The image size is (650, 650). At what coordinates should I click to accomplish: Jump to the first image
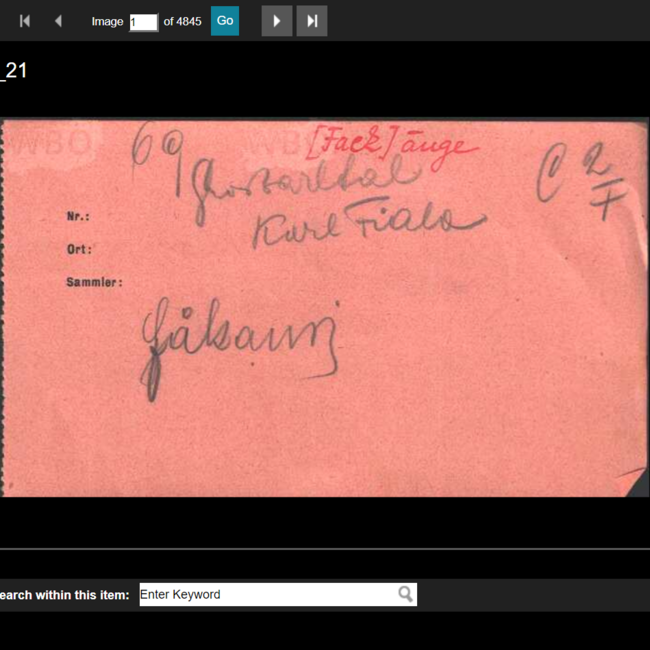[24, 21]
